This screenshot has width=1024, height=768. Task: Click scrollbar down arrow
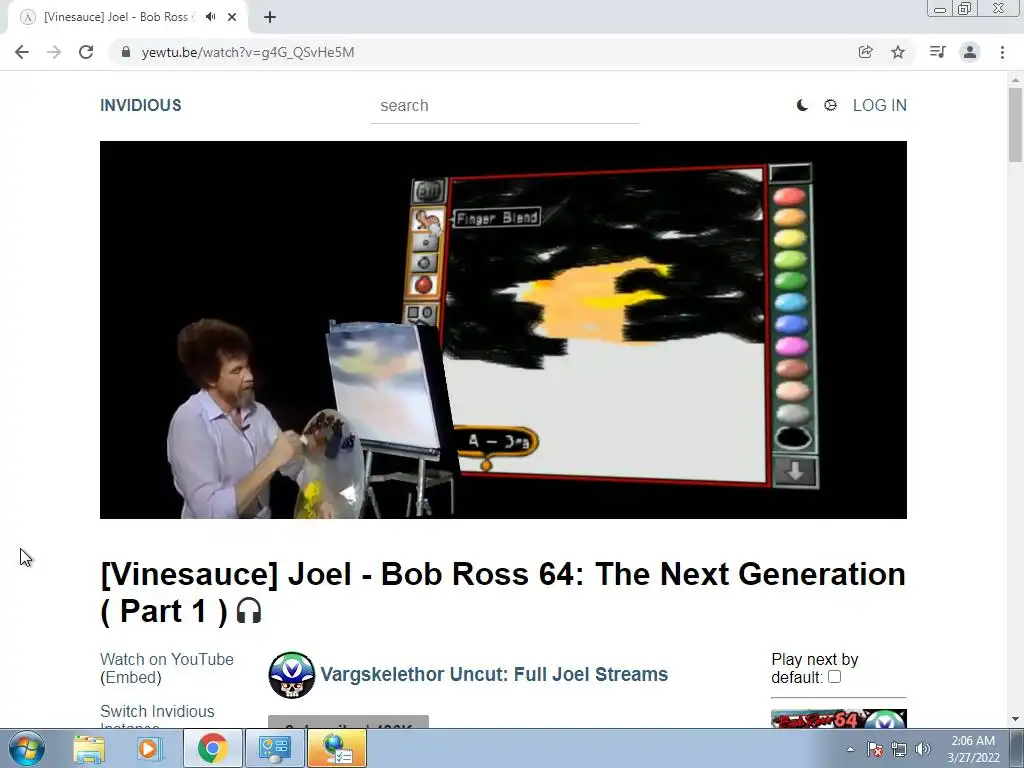(x=1015, y=720)
